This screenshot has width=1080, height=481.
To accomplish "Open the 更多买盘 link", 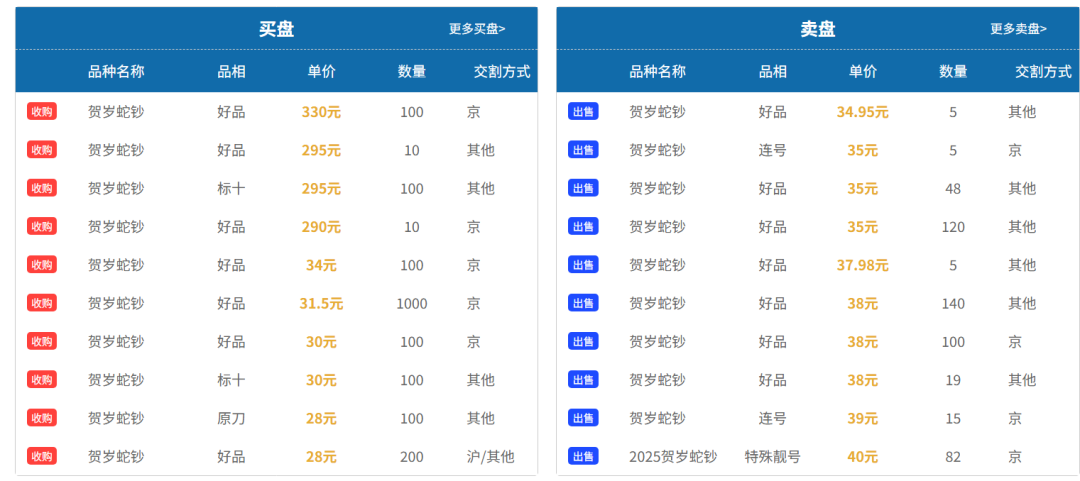I will tap(477, 29).
